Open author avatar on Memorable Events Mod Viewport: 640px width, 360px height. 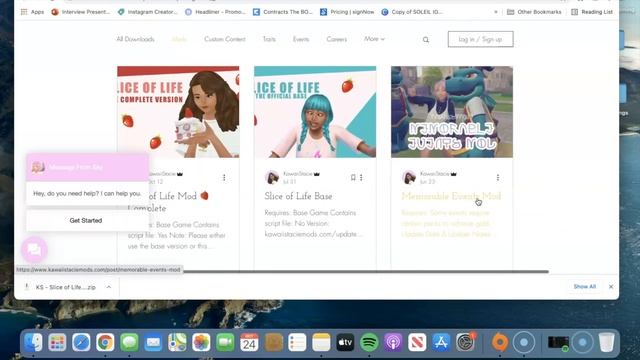coord(409,178)
